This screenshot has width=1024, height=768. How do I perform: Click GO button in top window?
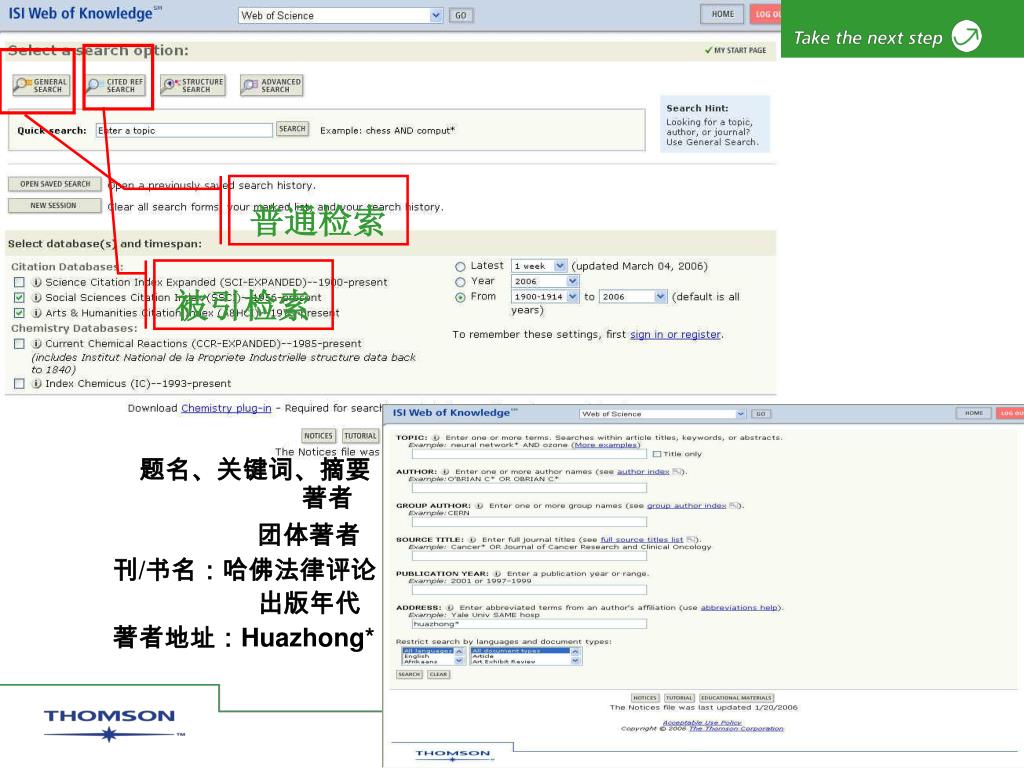point(461,16)
